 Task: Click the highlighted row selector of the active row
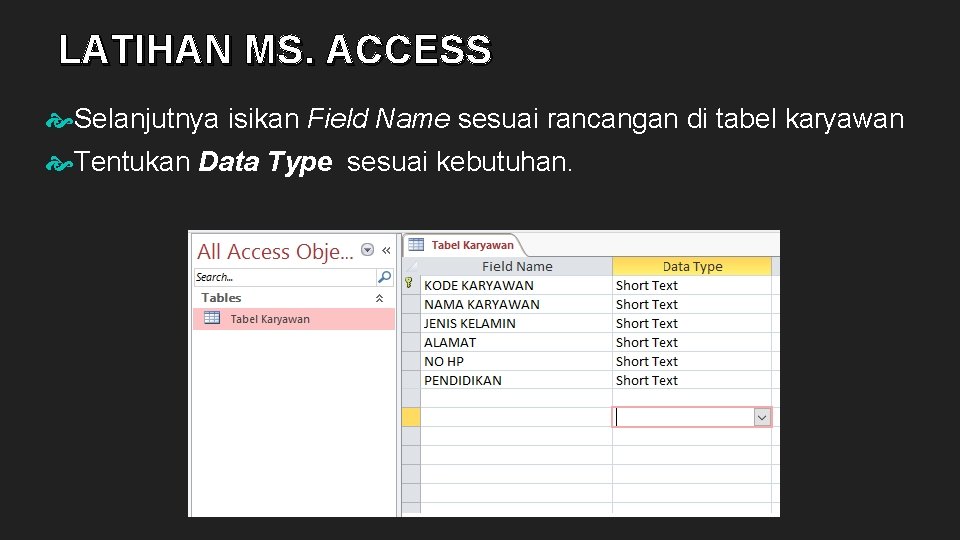click(x=411, y=417)
